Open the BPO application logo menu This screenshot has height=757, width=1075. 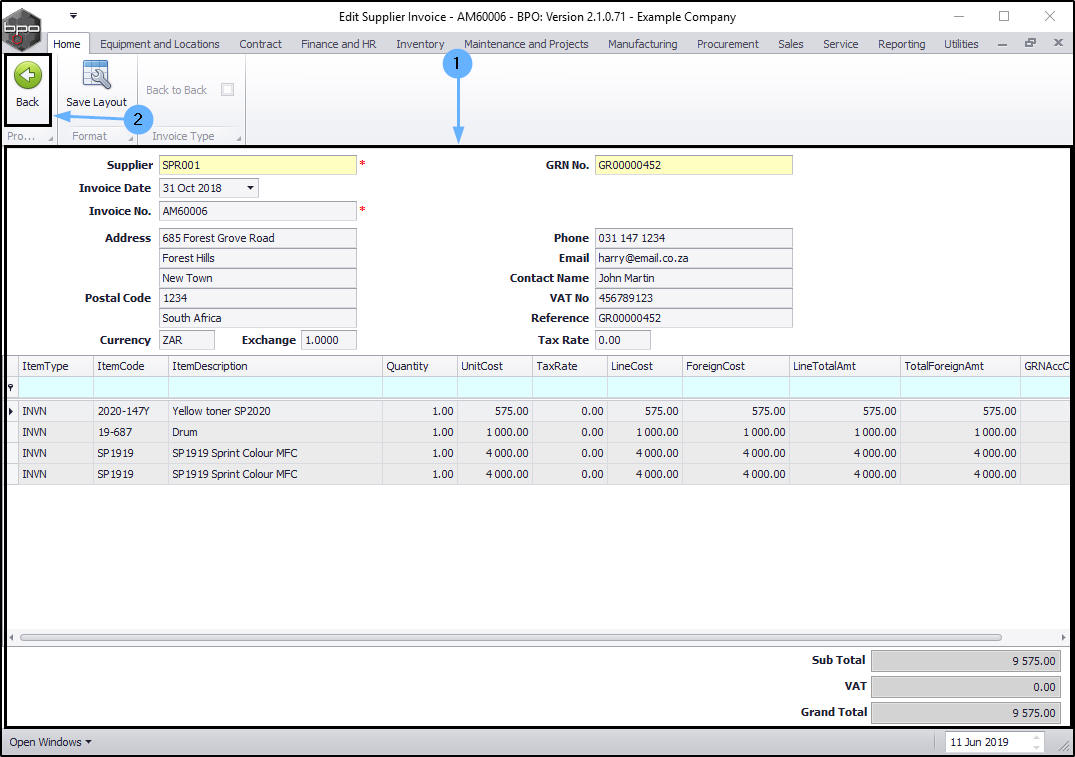click(23, 30)
